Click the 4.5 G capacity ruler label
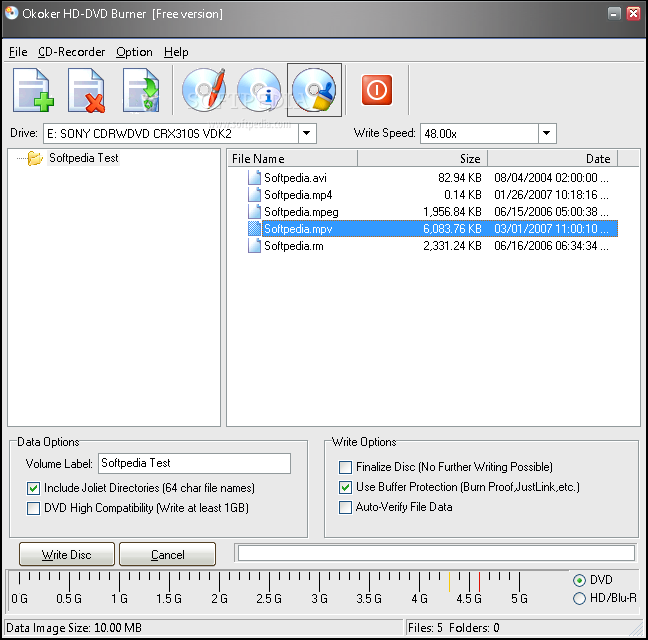 [469, 598]
